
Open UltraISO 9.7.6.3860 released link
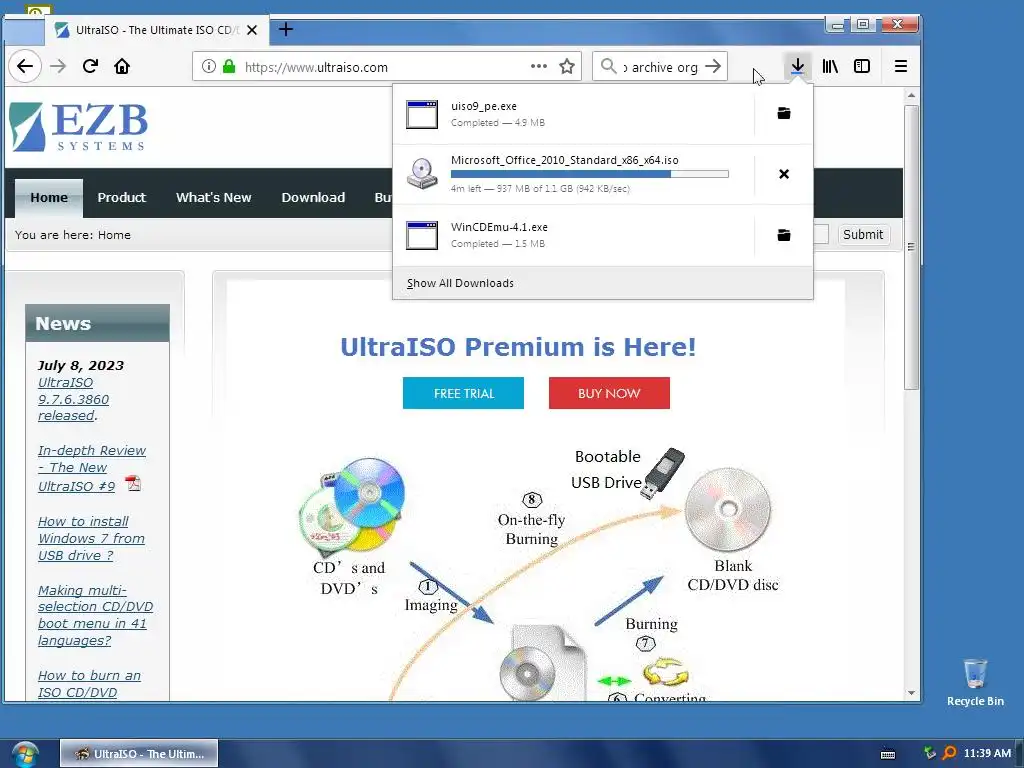tap(73, 399)
